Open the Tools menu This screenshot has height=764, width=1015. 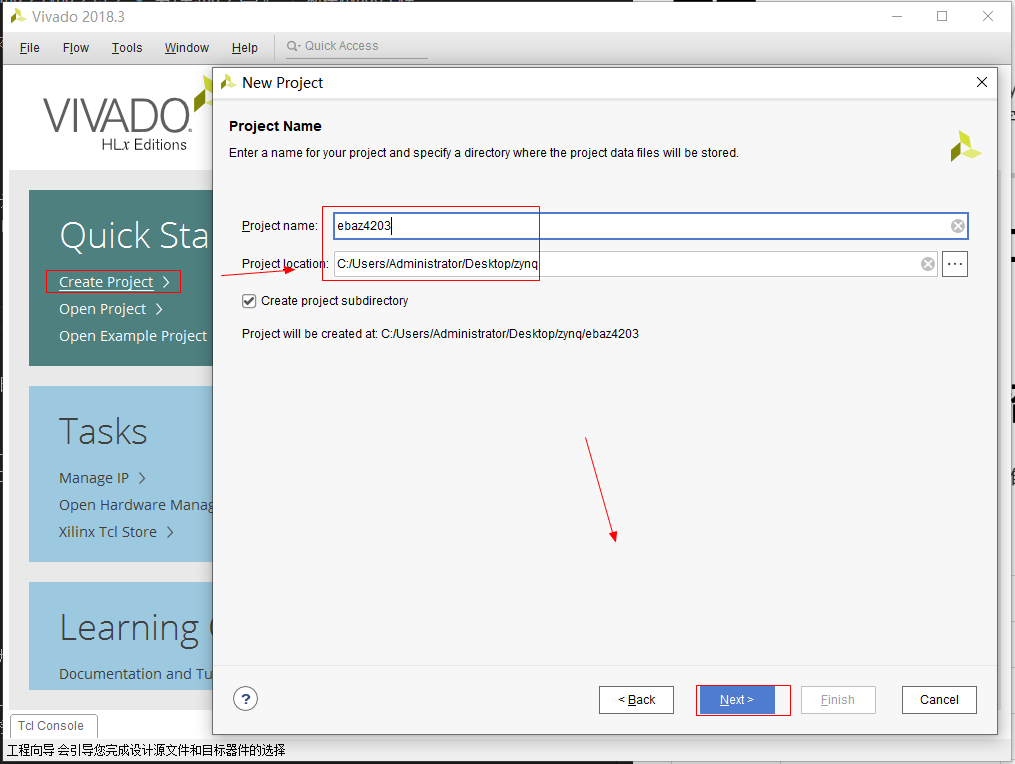tap(127, 48)
